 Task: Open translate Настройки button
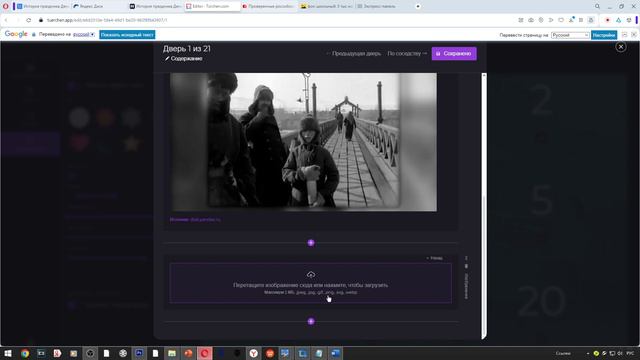(604, 35)
